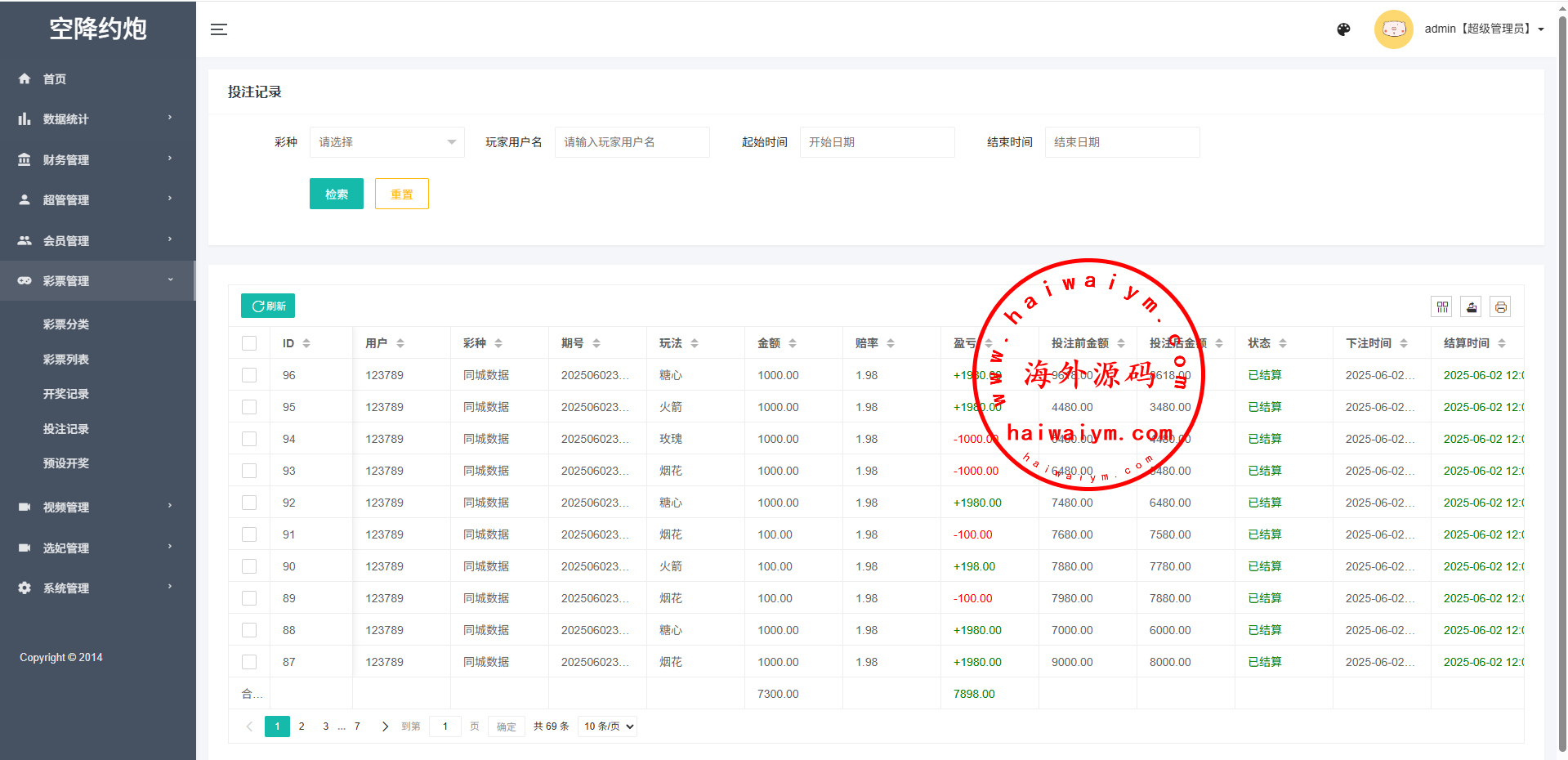The image size is (1568, 760).
Task: Toggle the select-all header checkbox
Action: tap(249, 343)
